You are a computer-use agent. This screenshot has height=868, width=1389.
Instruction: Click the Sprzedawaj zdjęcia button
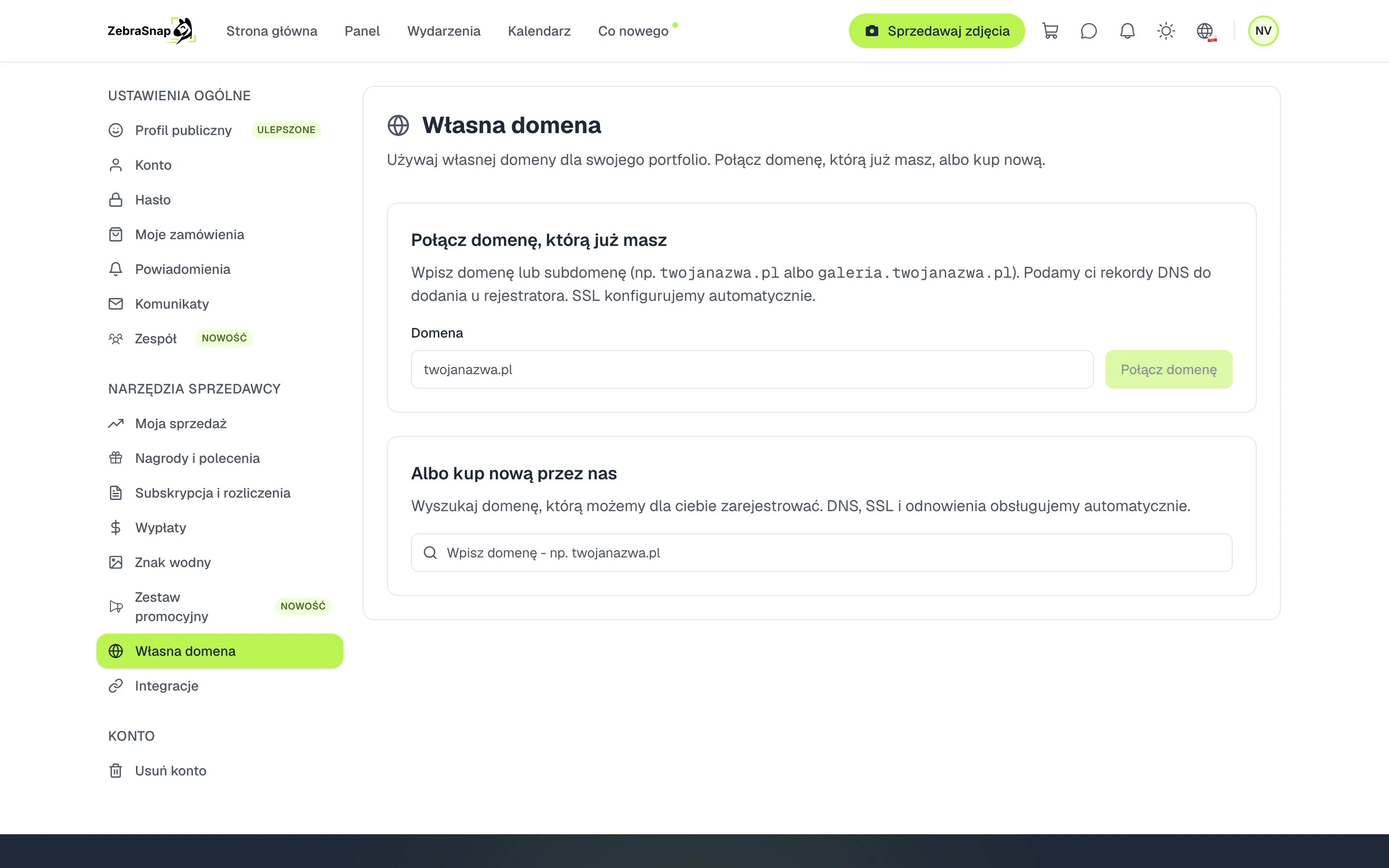click(x=937, y=31)
